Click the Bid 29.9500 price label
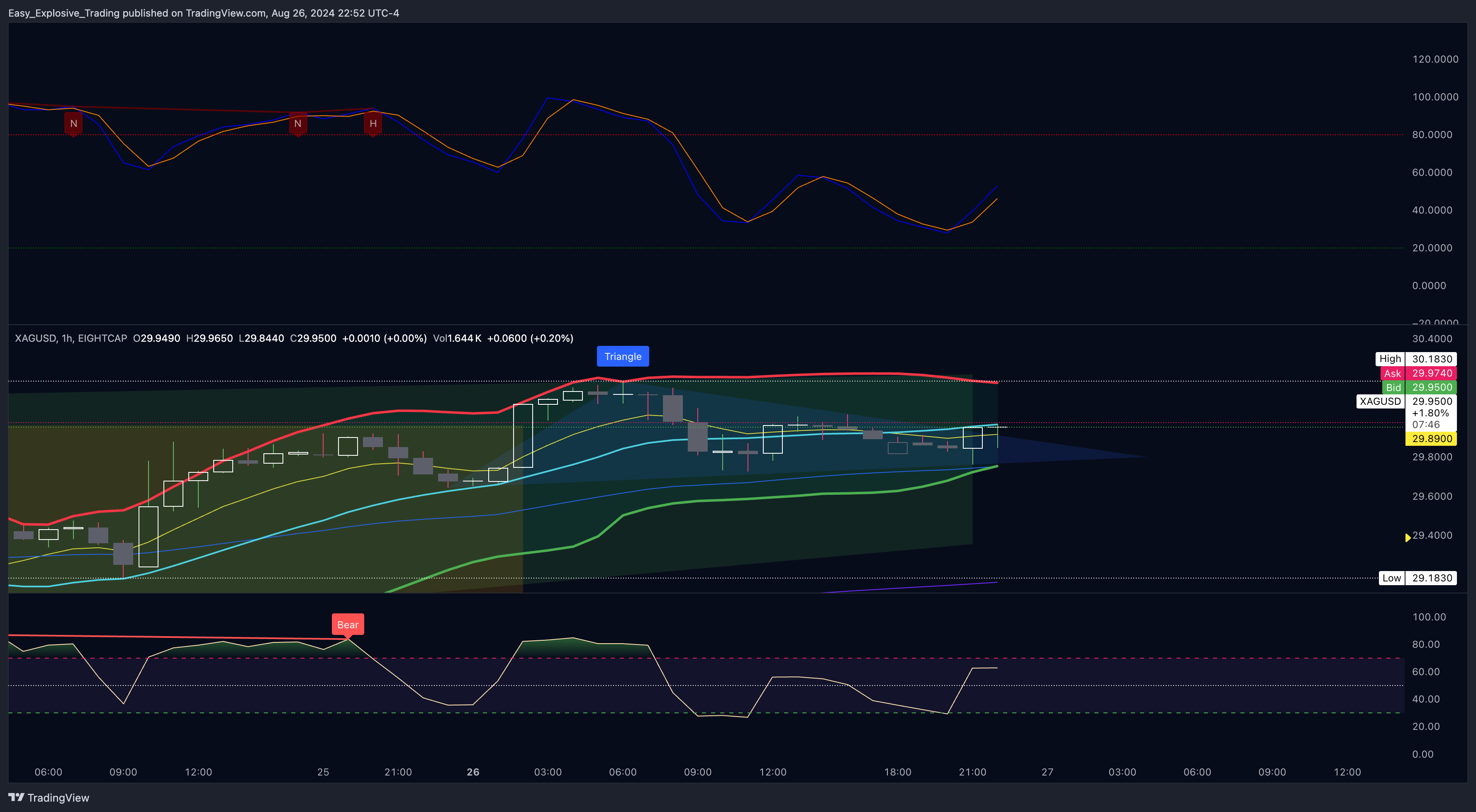1476x812 pixels. click(x=1419, y=387)
